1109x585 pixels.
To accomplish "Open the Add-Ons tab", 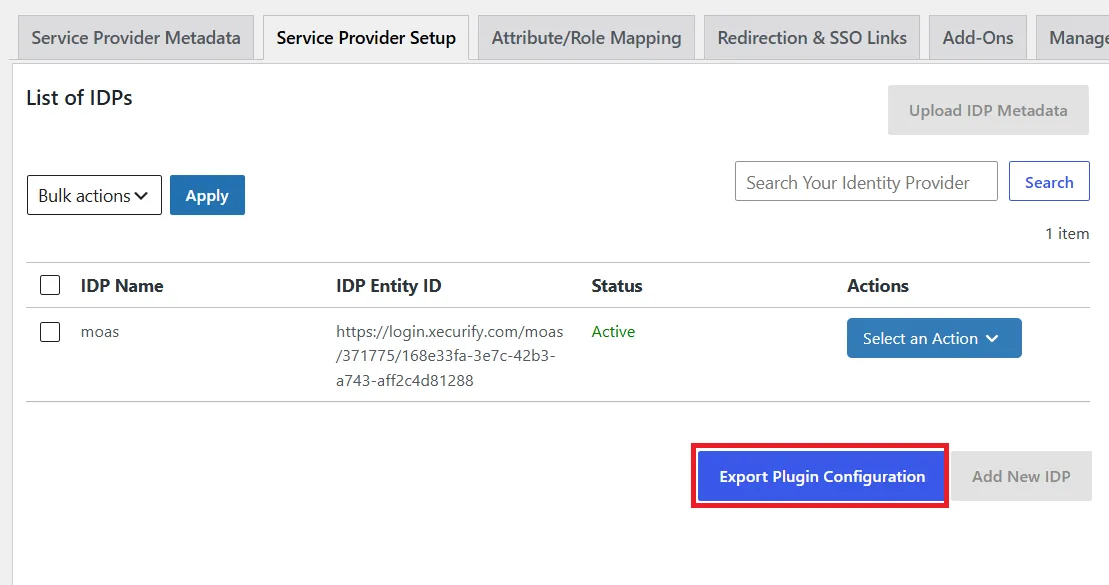I will [977, 38].
